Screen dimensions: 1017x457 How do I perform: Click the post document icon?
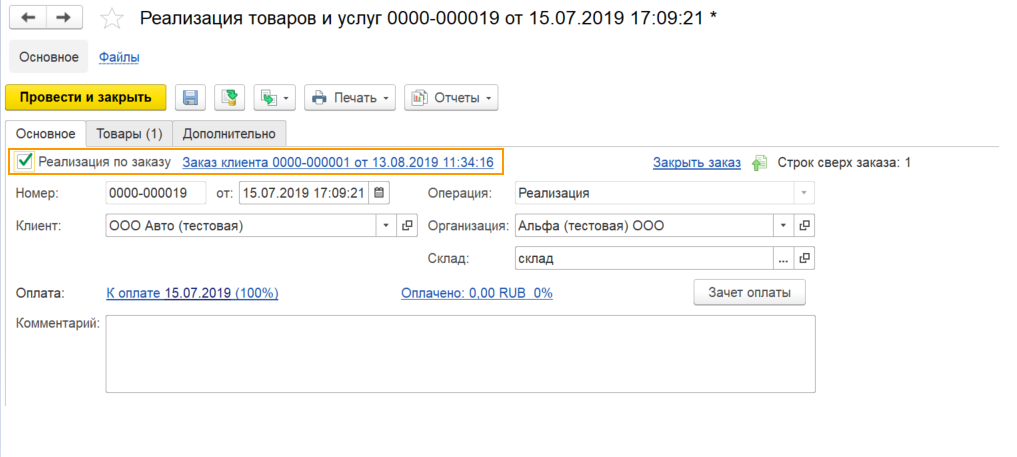click(x=231, y=97)
